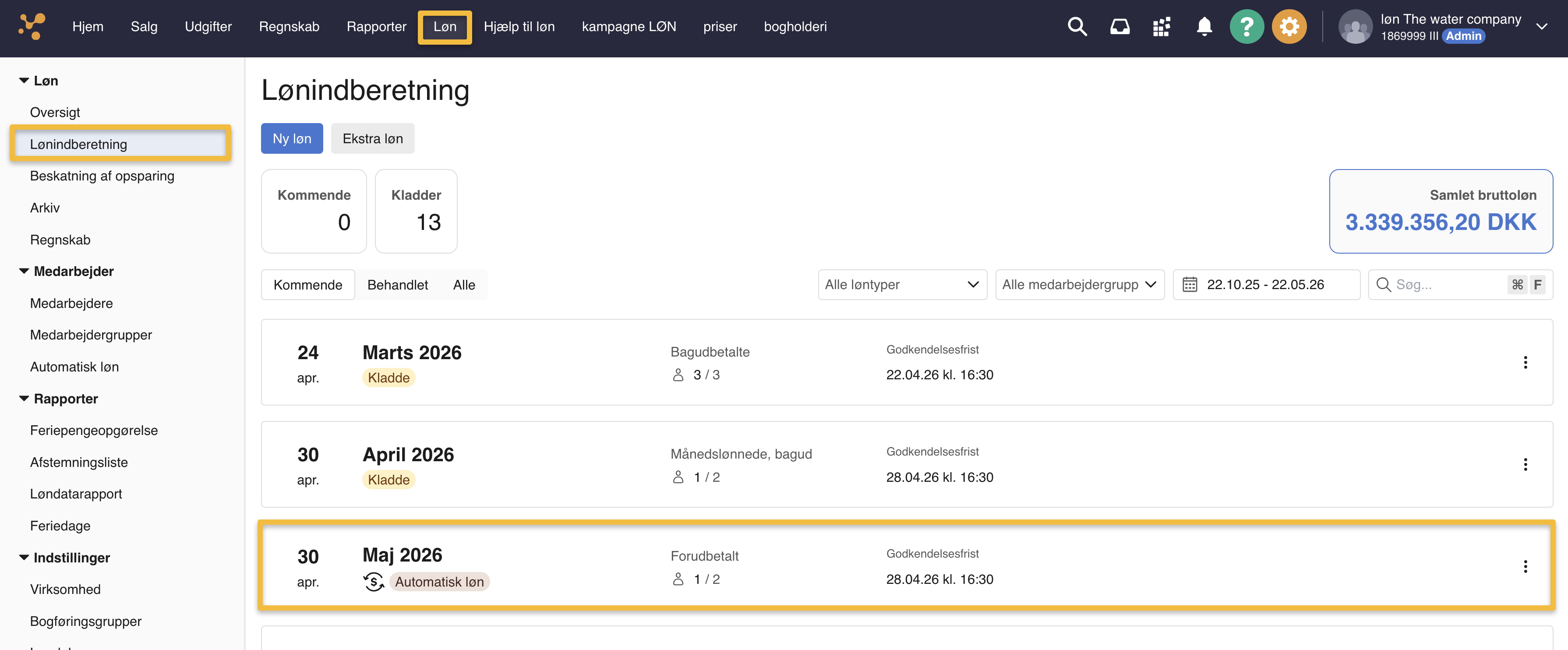Collapse the Medarbejder sidebar section
This screenshot has width=1568, height=650.
(x=24, y=271)
